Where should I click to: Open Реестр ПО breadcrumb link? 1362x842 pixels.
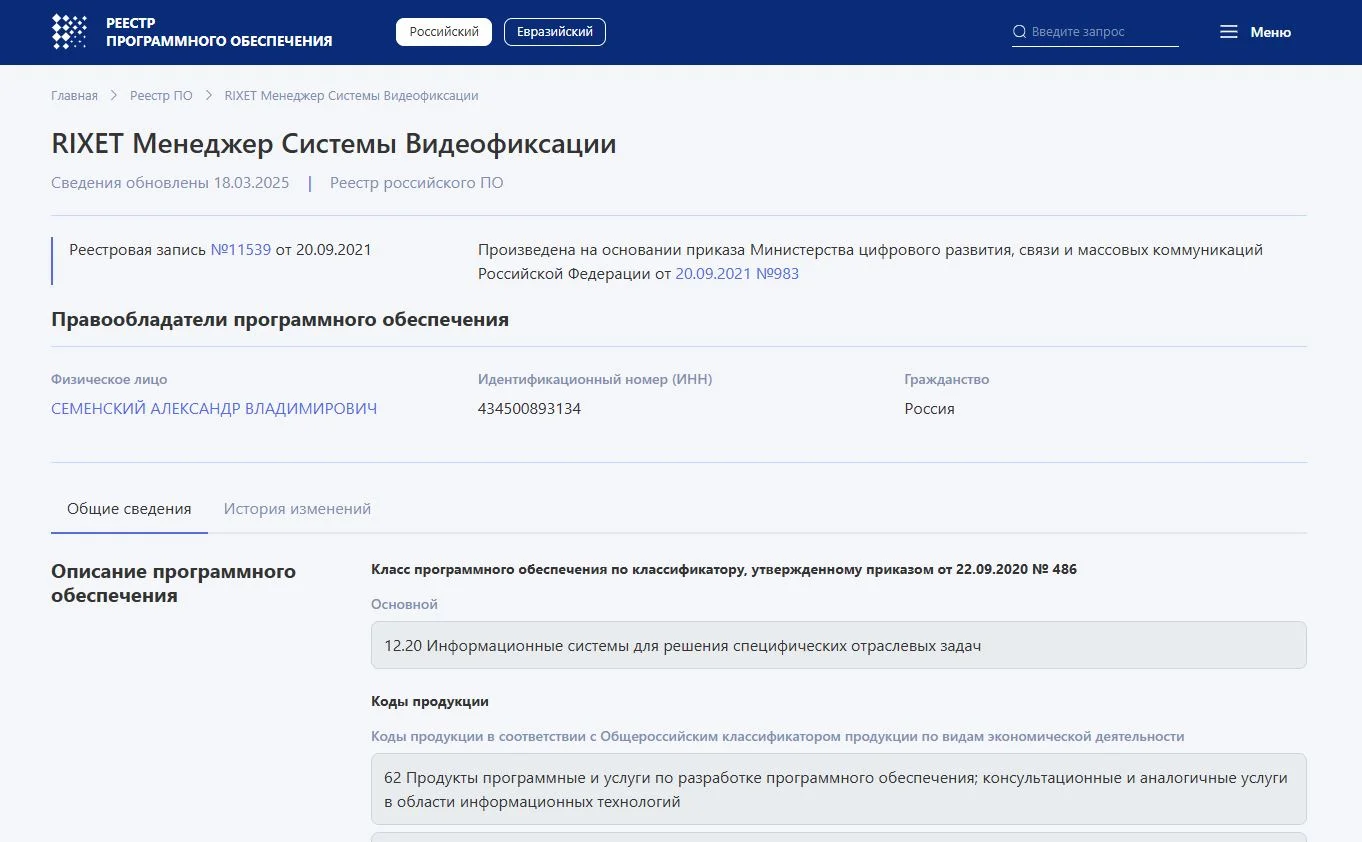coord(161,96)
